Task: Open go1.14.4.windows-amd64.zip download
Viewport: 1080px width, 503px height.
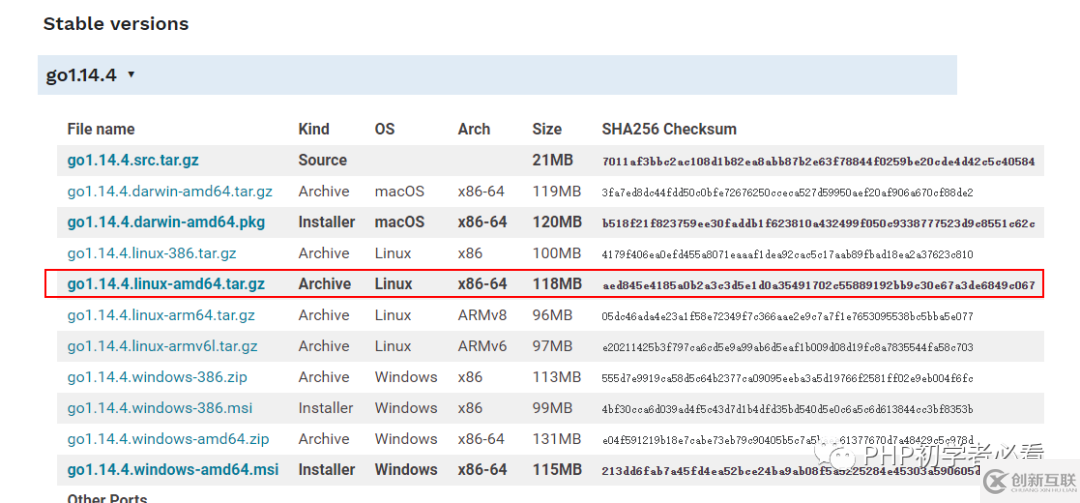Action: 168,439
